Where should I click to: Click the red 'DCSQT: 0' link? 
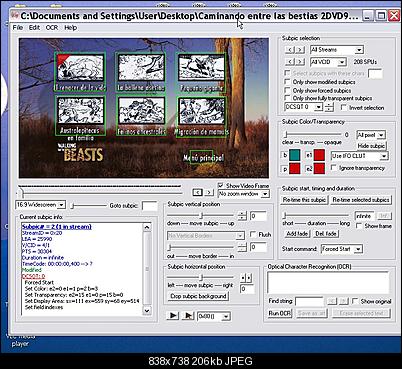33,276
